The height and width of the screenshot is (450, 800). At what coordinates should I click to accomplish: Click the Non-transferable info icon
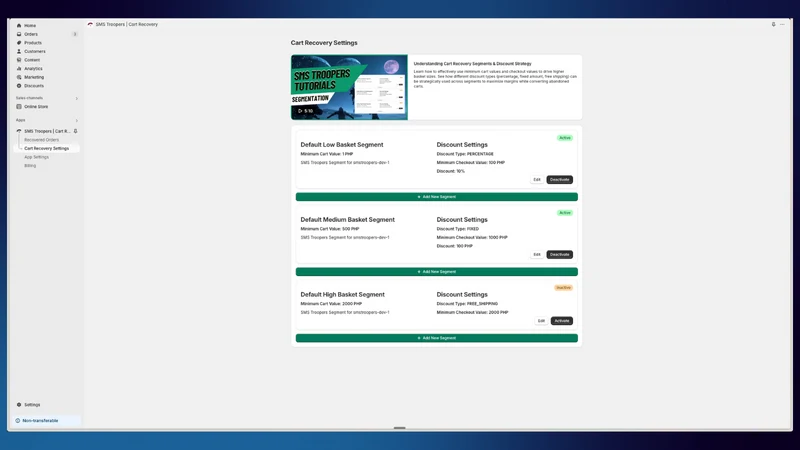point(18,421)
